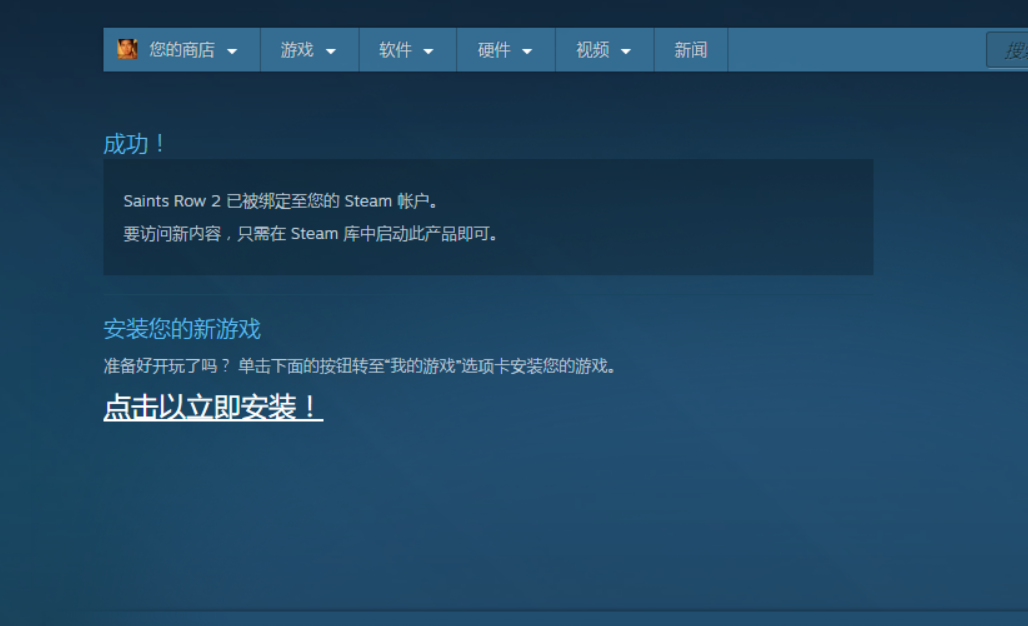Select the 安装您的新游戏 heading
The image size is (1028, 626).
coord(182,328)
